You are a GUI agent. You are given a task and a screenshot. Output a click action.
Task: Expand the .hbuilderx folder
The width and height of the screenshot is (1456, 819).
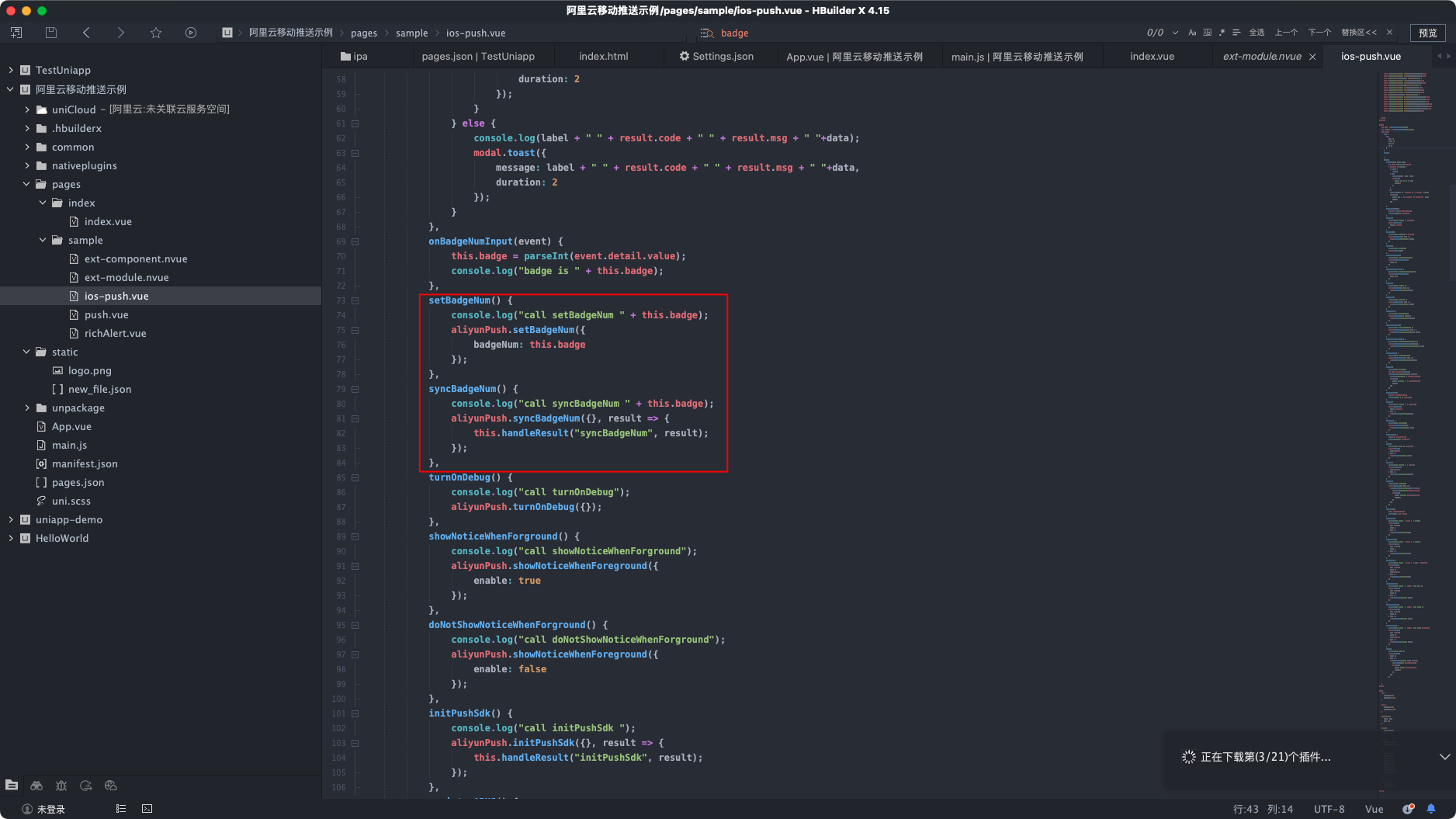click(27, 128)
